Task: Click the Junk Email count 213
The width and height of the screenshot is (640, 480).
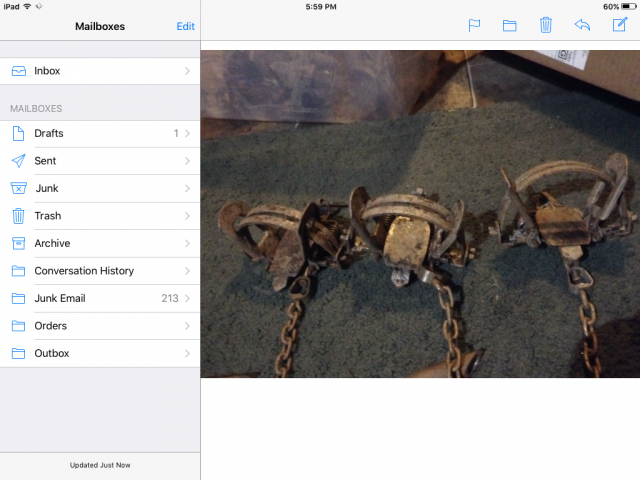Action: 170,298
